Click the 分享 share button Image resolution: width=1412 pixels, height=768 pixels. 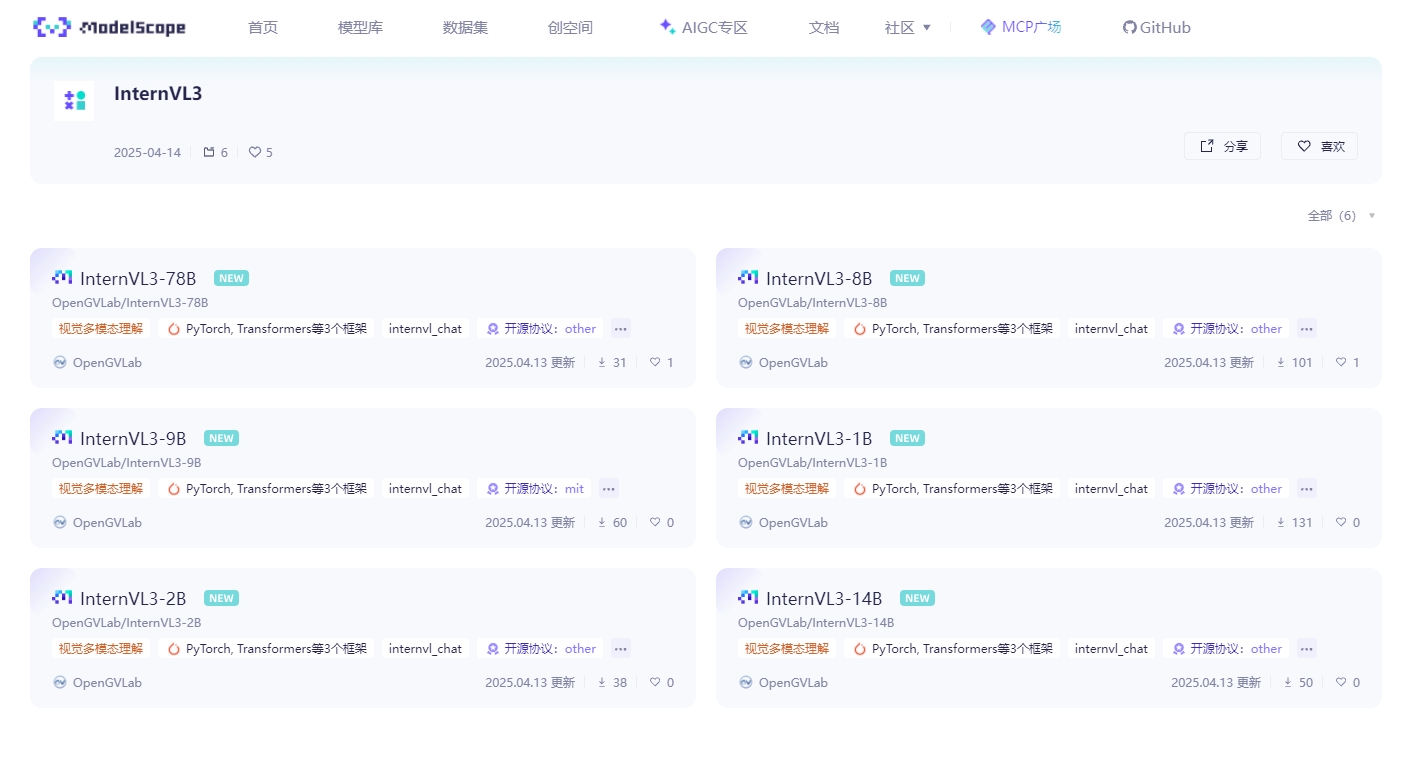[1222, 146]
